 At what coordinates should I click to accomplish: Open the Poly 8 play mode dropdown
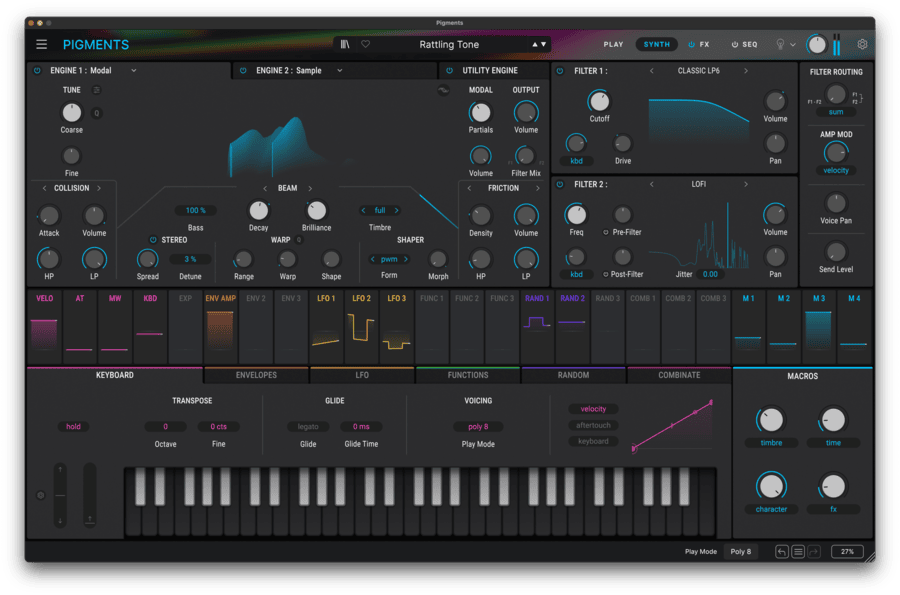pos(740,551)
